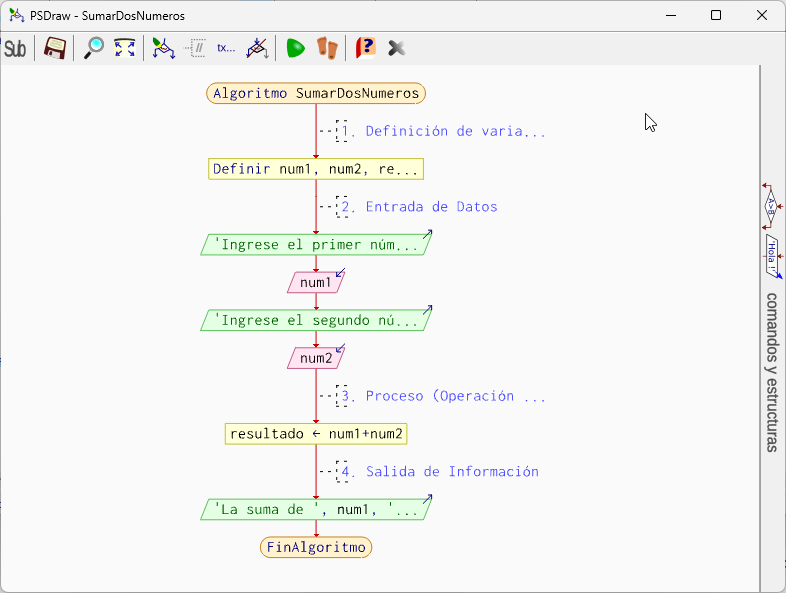The image size is (786, 593).
Task: Start step-by-step execution with the footprints icon
Action: pyautogui.click(x=327, y=48)
